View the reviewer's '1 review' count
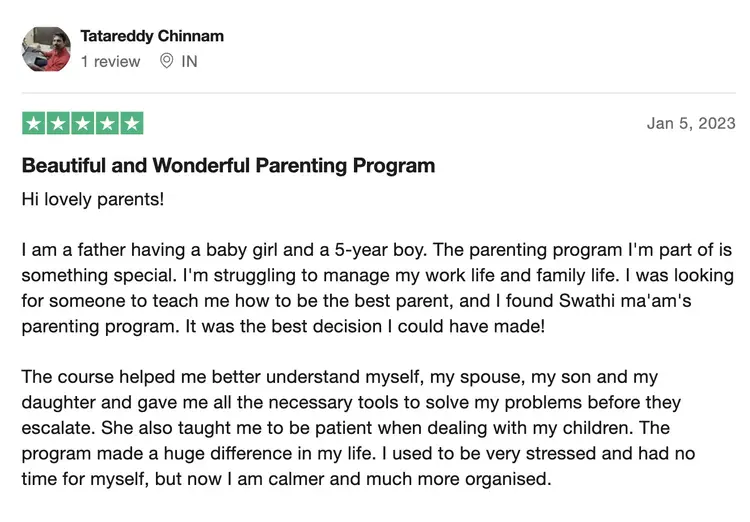Image resolution: width=750 pixels, height=522 pixels. [x=111, y=61]
